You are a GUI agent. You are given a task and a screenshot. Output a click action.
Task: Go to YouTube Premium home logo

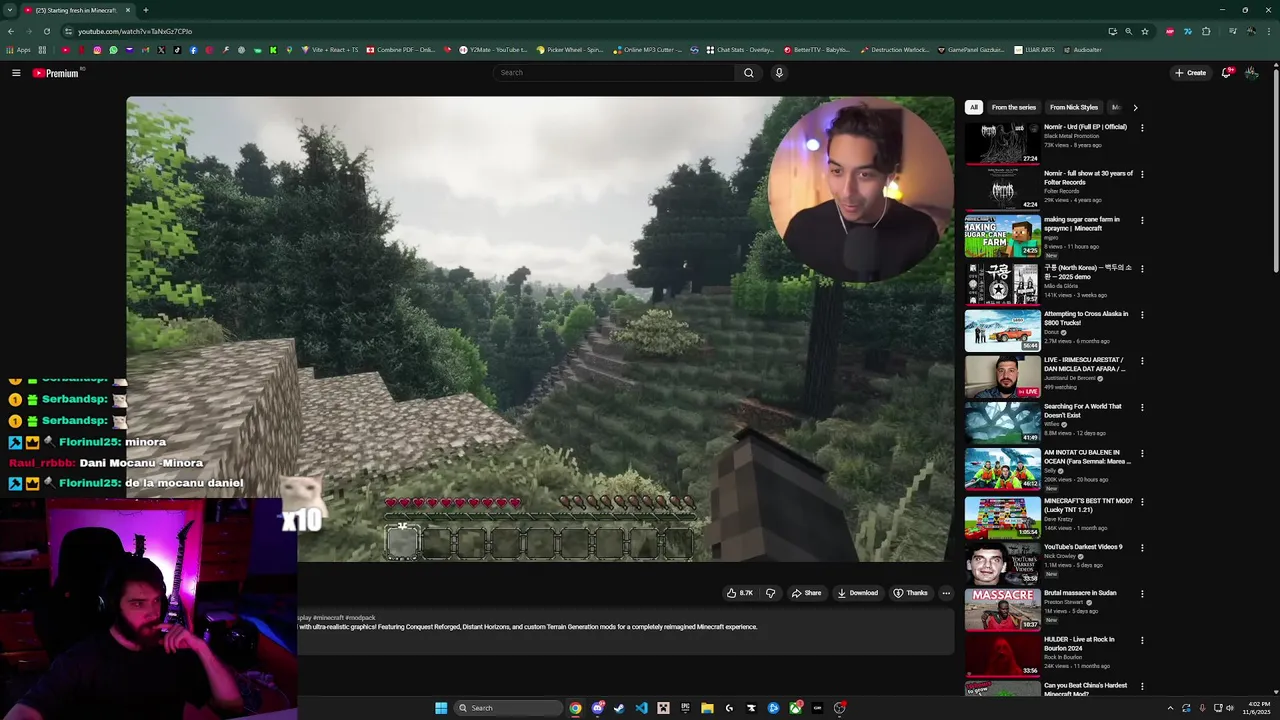(x=55, y=73)
